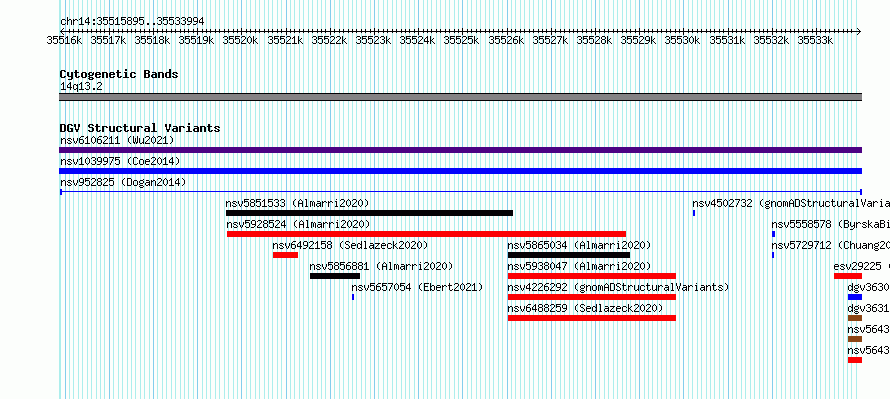
Task: Click the red bar under the lowest nsv5643 label
Action: pyautogui.click(x=855, y=360)
